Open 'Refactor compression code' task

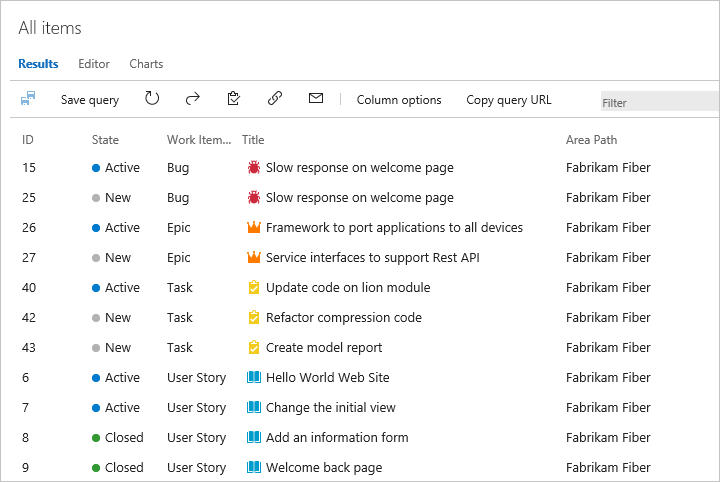point(343,318)
